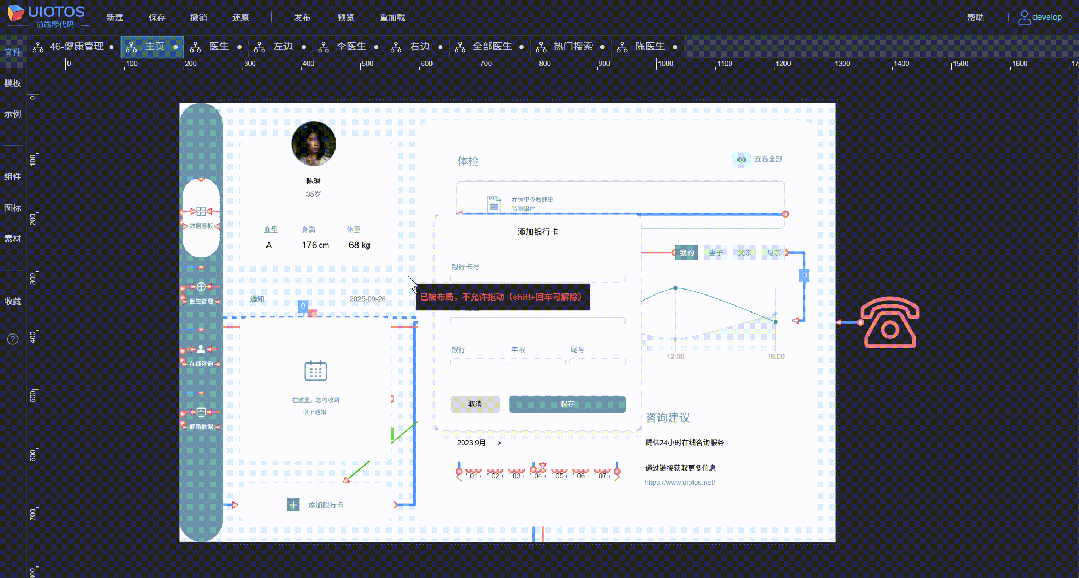Switch to the 右边 tab
The width and height of the screenshot is (1079, 578).
(x=419, y=47)
